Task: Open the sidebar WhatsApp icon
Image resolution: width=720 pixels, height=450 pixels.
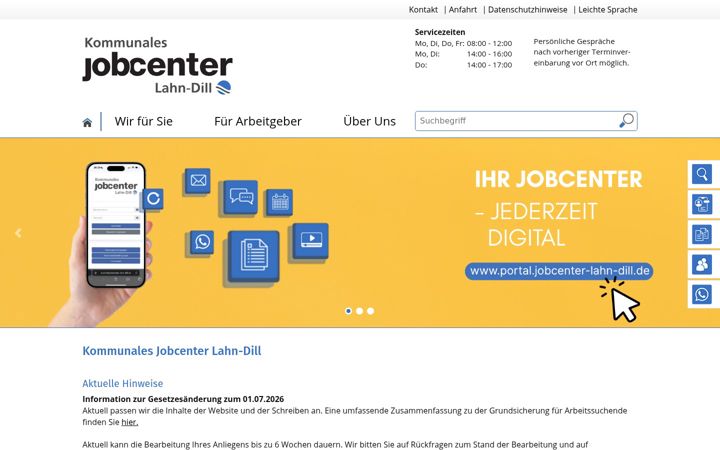Action: point(702,294)
